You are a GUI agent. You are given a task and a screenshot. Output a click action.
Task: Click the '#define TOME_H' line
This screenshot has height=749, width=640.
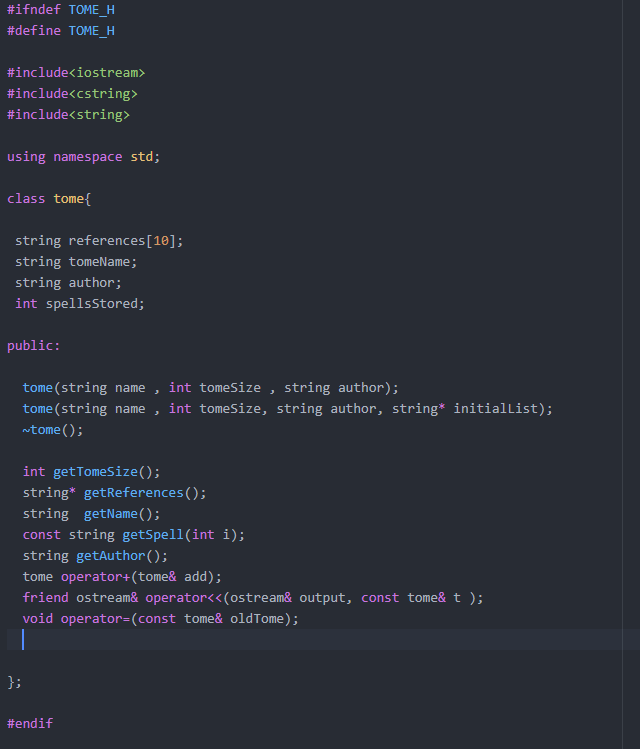(61, 31)
